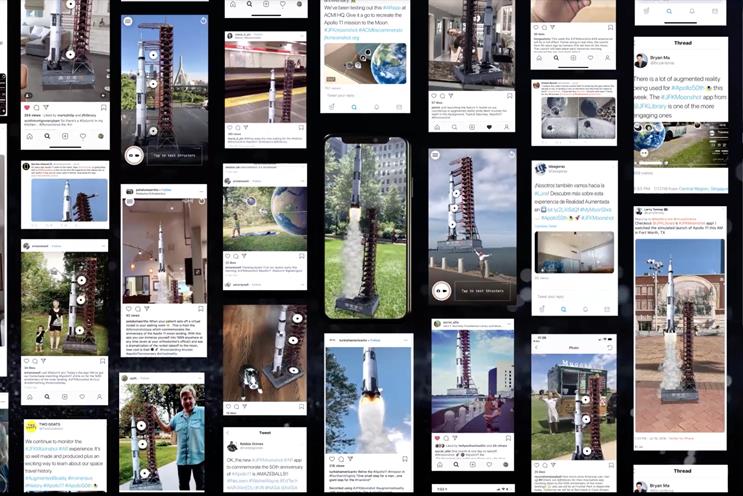The width and height of the screenshot is (743, 496).
Task: Open the menu icon in the bridge AR scene
Action: (128, 21)
